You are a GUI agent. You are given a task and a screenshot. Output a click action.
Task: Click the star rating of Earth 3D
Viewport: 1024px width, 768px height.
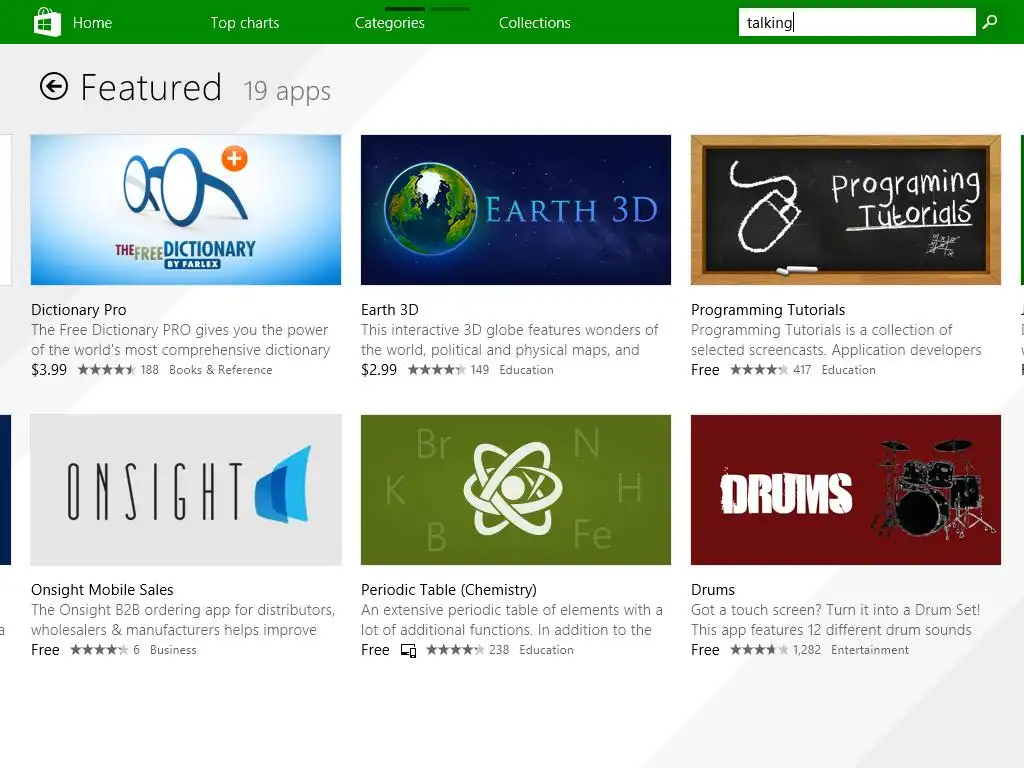click(x=437, y=370)
